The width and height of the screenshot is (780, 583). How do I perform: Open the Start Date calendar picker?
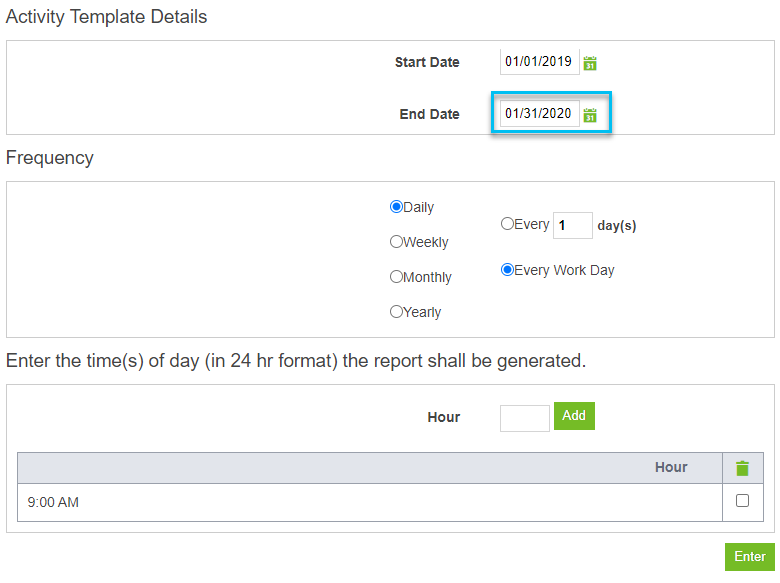[x=590, y=63]
